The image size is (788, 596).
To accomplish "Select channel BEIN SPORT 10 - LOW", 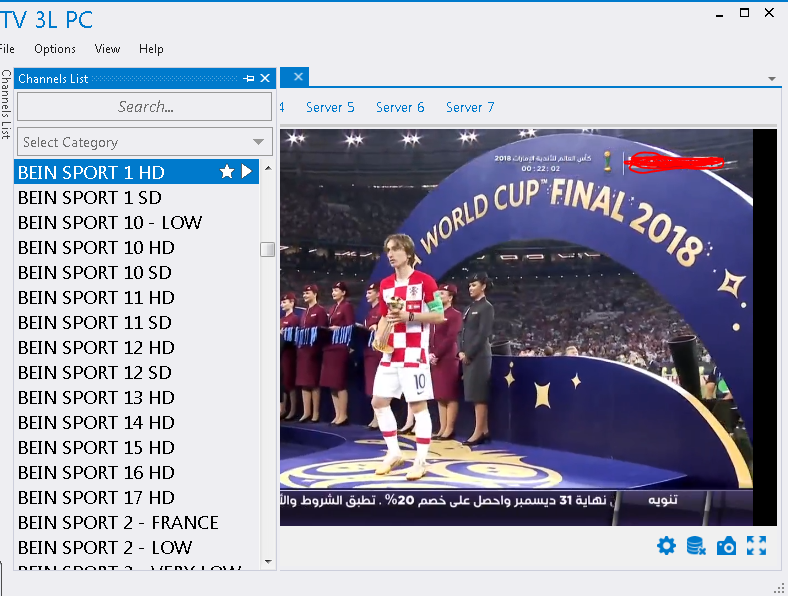I will pyautogui.click(x=136, y=223).
